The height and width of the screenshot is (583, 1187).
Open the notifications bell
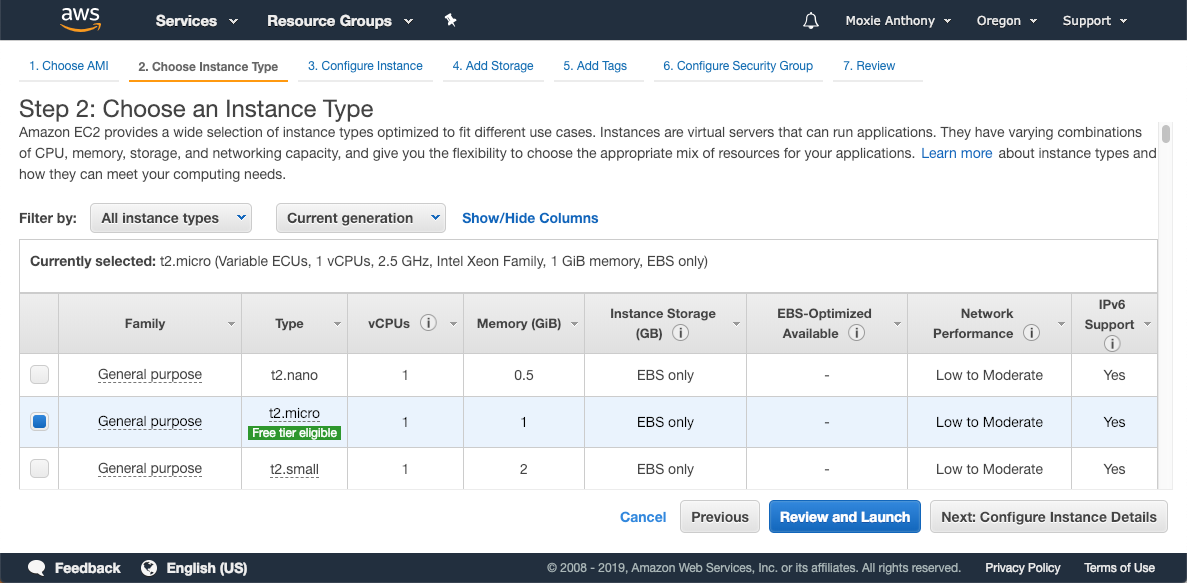pyautogui.click(x=810, y=20)
